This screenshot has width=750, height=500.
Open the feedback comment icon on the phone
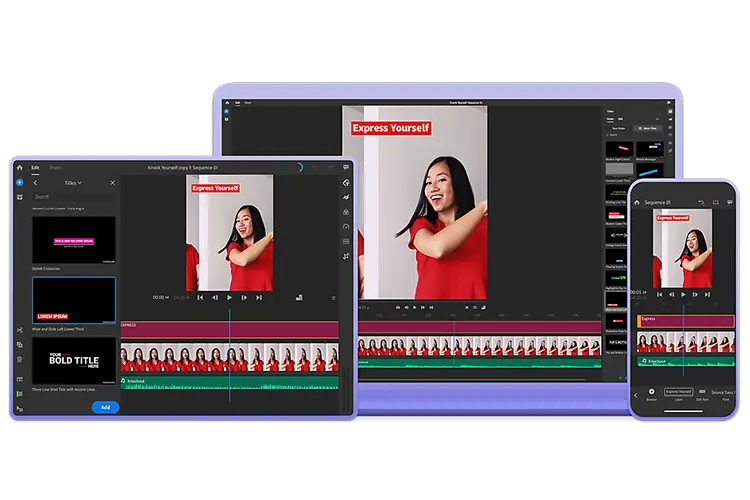pos(730,202)
